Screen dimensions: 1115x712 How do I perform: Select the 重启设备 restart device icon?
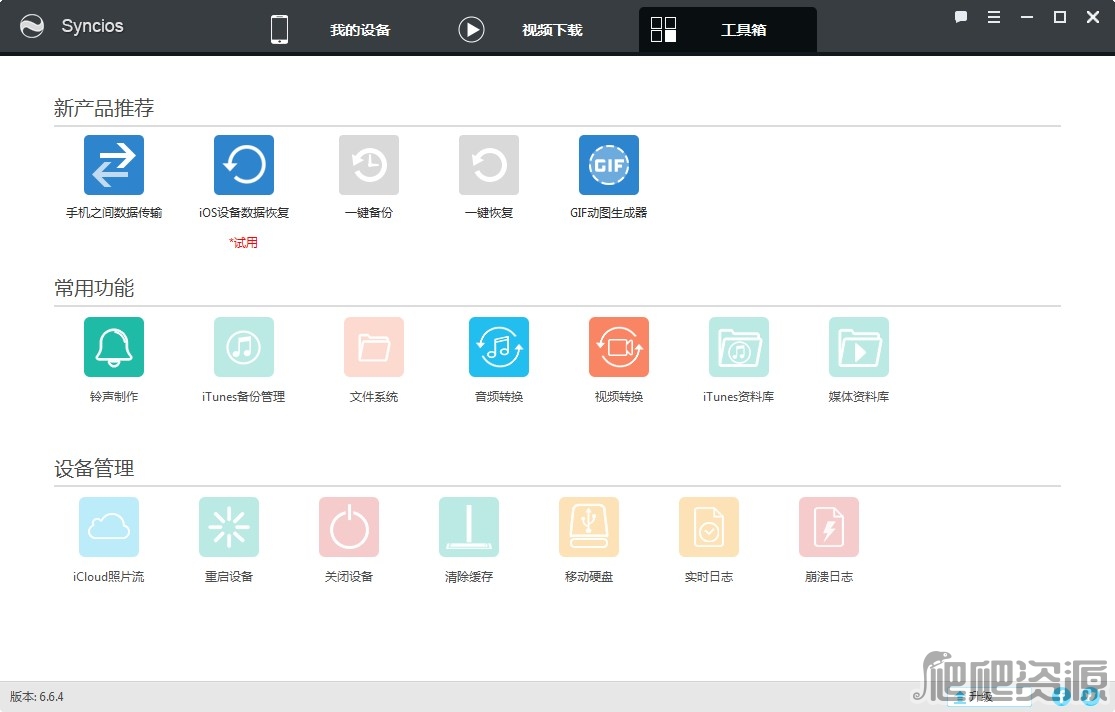[x=229, y=527]
